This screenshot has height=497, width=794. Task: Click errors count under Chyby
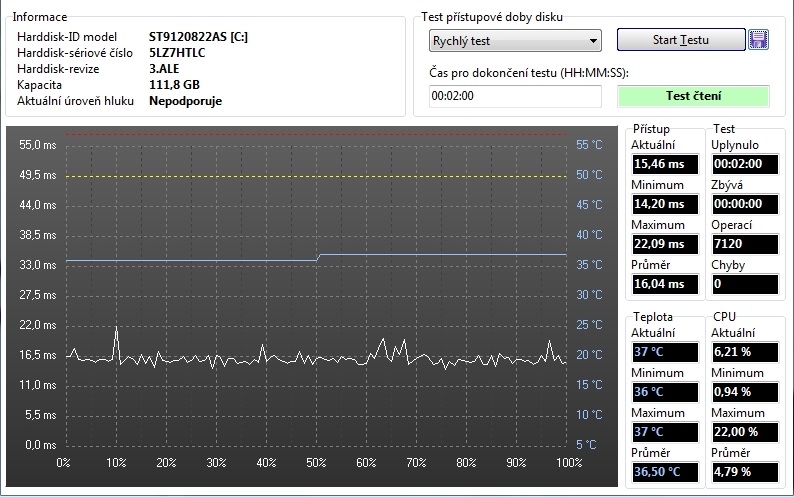click(x=745, y=284)
